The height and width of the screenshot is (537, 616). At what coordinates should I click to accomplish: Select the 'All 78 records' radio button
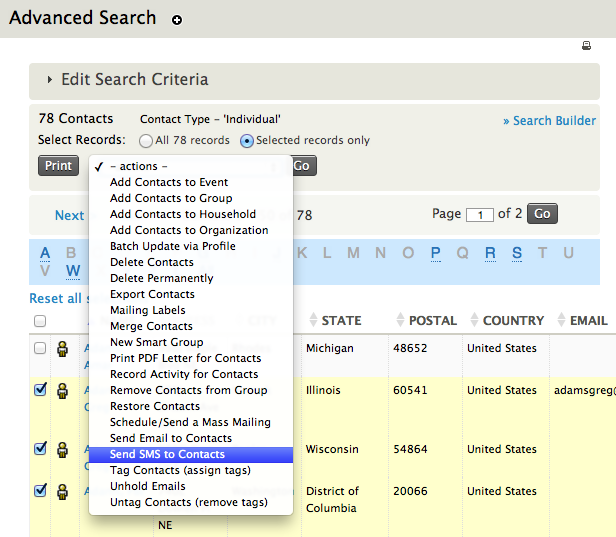(x=147, y=141)
